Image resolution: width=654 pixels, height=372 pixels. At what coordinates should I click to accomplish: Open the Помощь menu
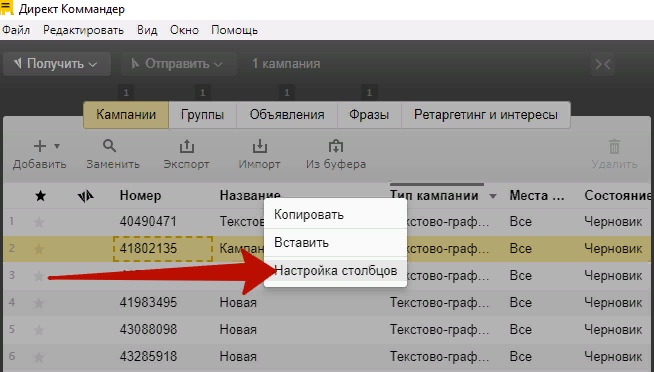point(234,30)
